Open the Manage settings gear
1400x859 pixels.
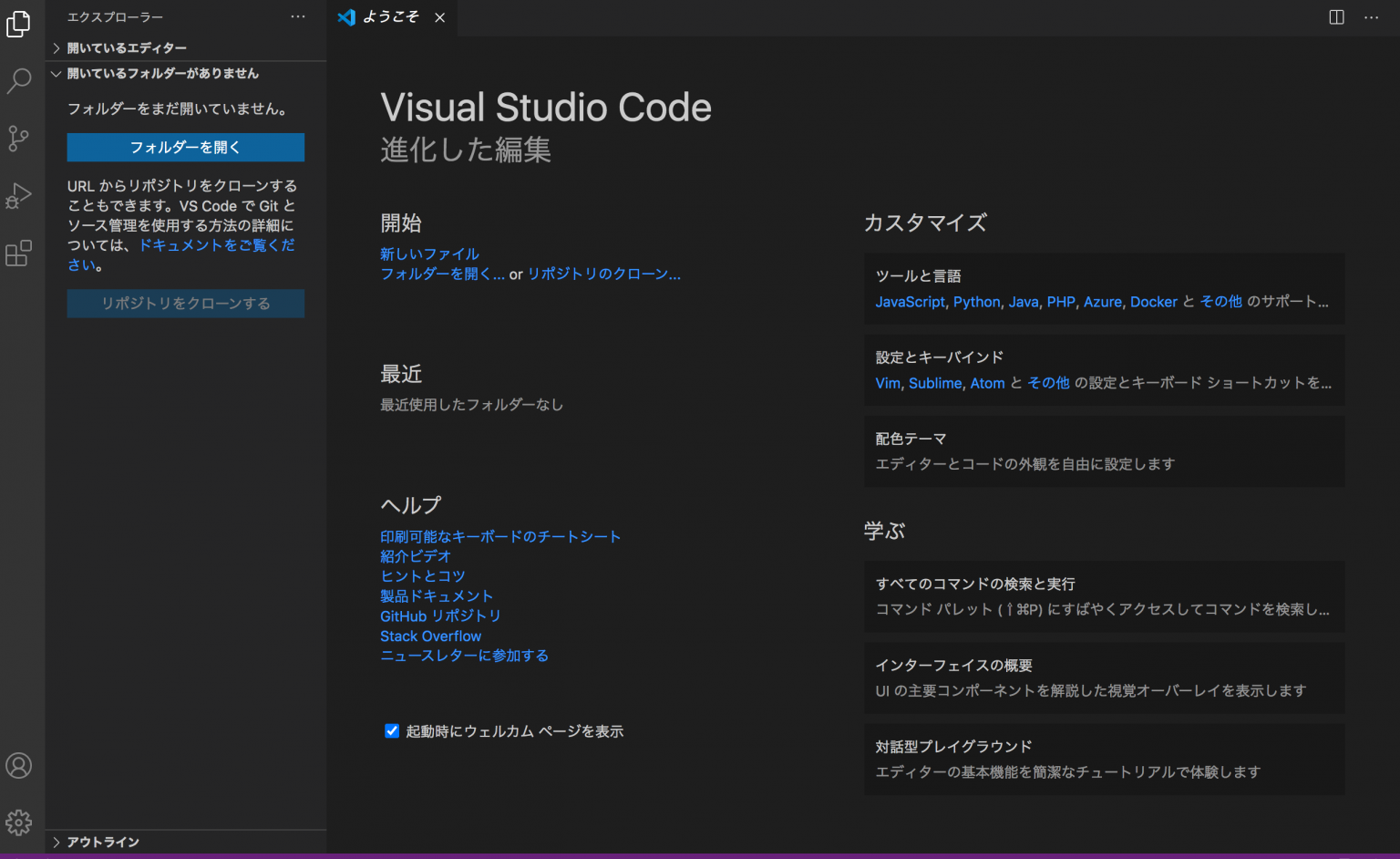18,822
